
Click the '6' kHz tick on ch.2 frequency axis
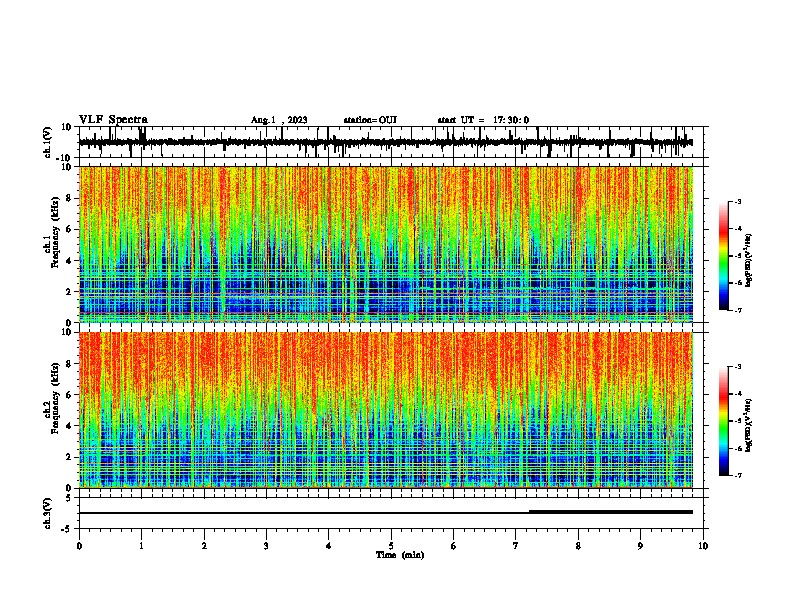click(70, 395)
